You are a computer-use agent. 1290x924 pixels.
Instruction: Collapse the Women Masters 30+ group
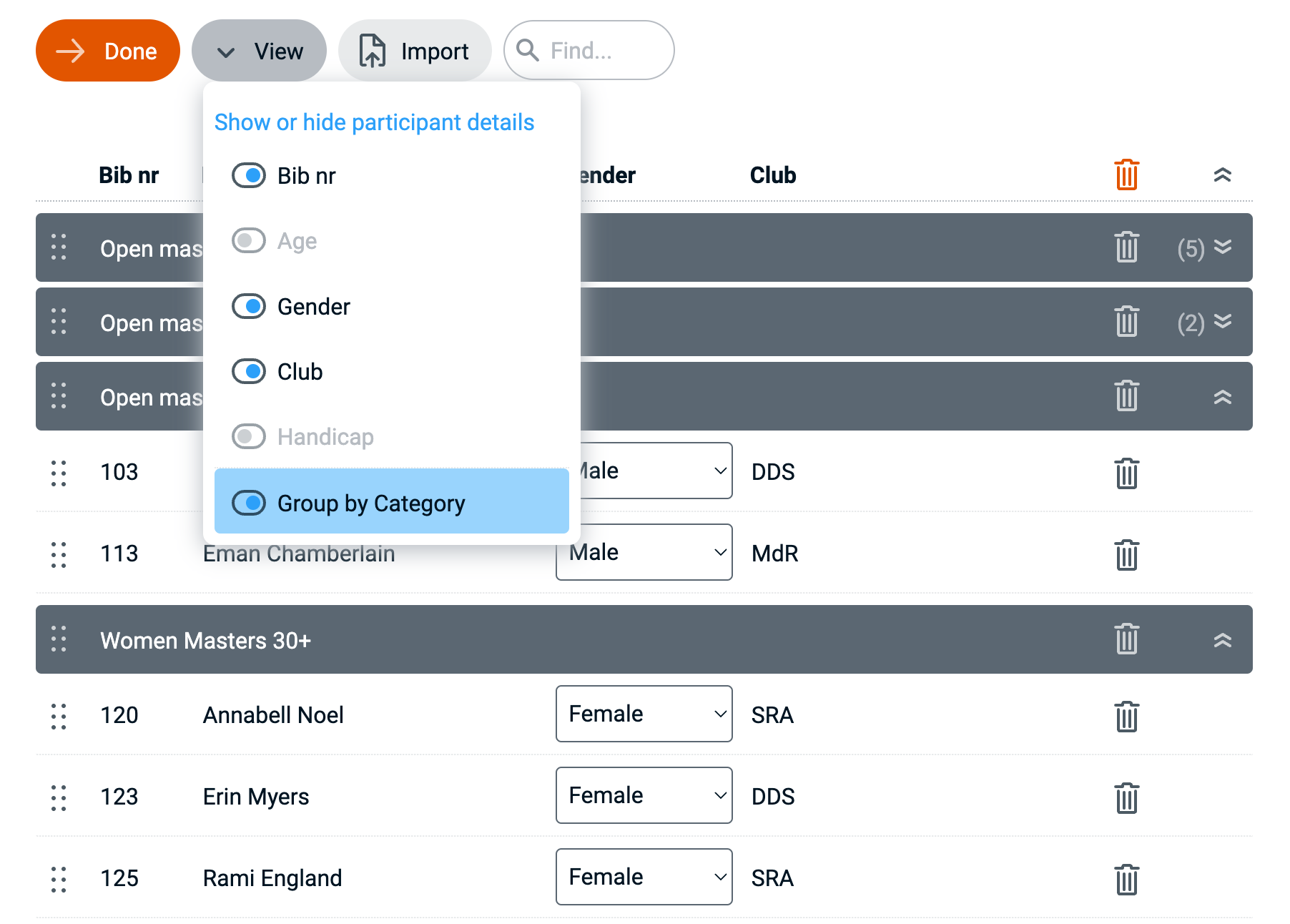1222,639
